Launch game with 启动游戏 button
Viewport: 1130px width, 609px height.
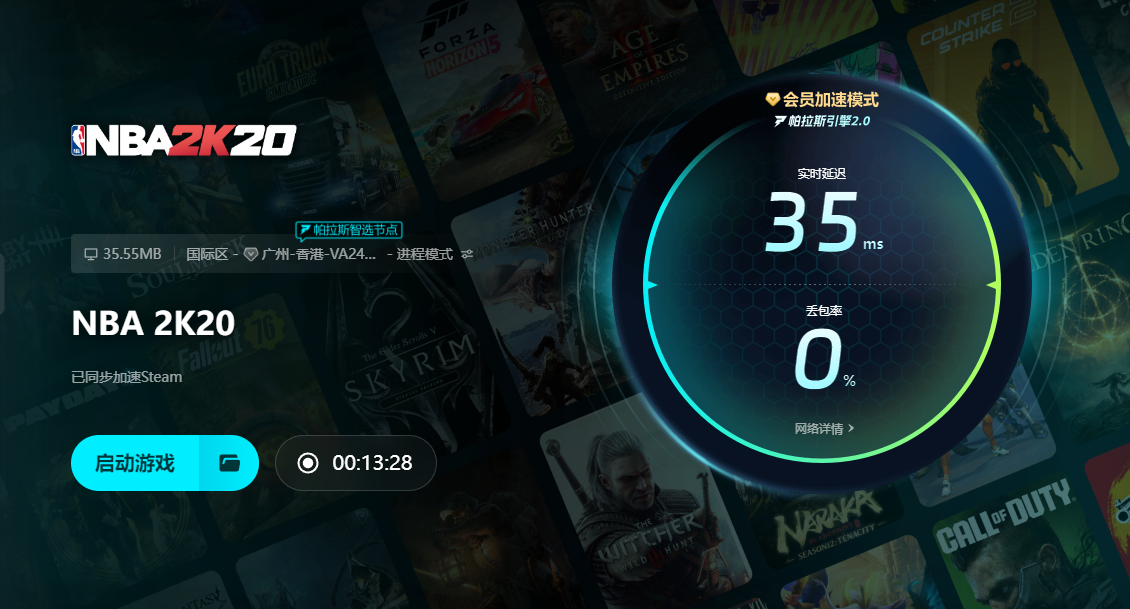[135, 463]
